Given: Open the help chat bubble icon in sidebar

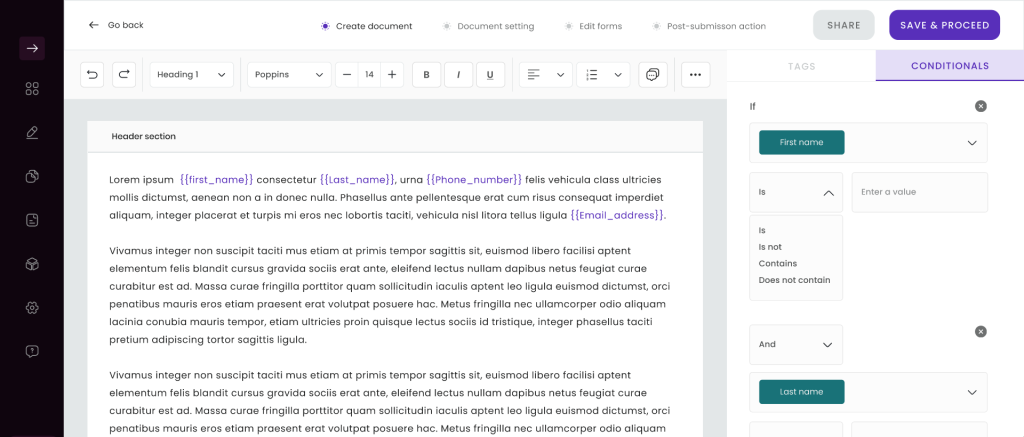Looking at the screenshot, I should click(32, 351).
